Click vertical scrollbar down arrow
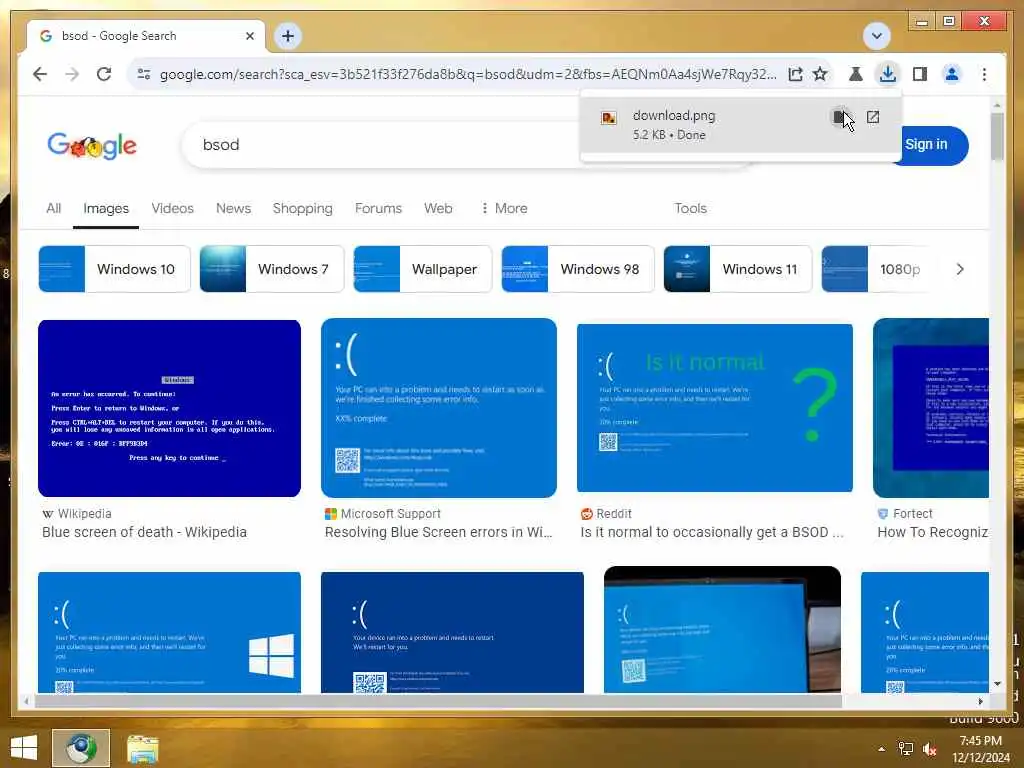The height and width of the screenshot is (768, 1024). [x=997, y=684]
